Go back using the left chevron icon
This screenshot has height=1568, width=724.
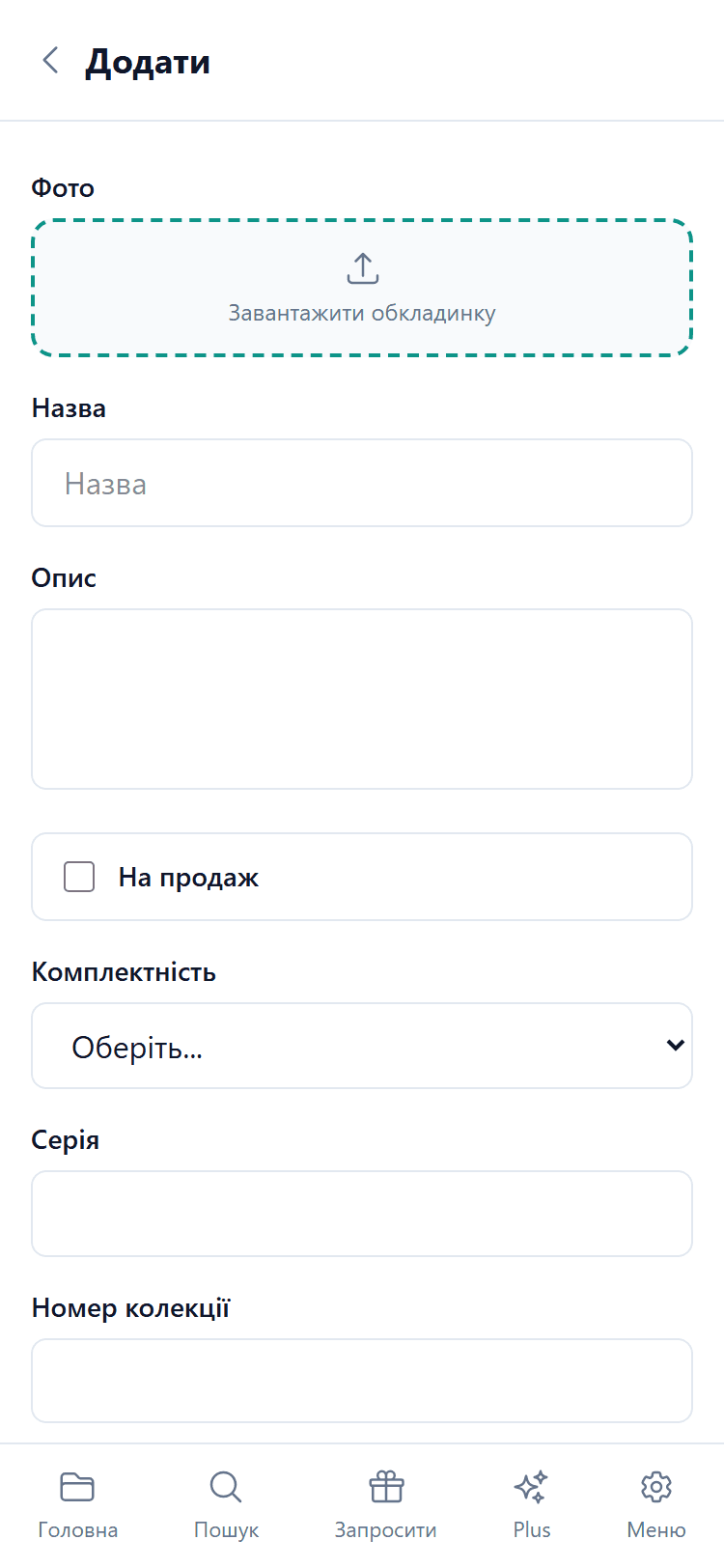(50, 60)
